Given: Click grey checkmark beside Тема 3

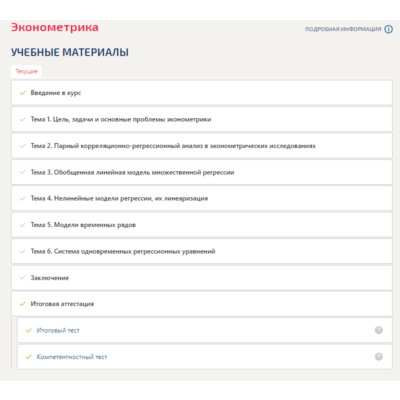Looking at the screenshot, I should pos(23,172).
